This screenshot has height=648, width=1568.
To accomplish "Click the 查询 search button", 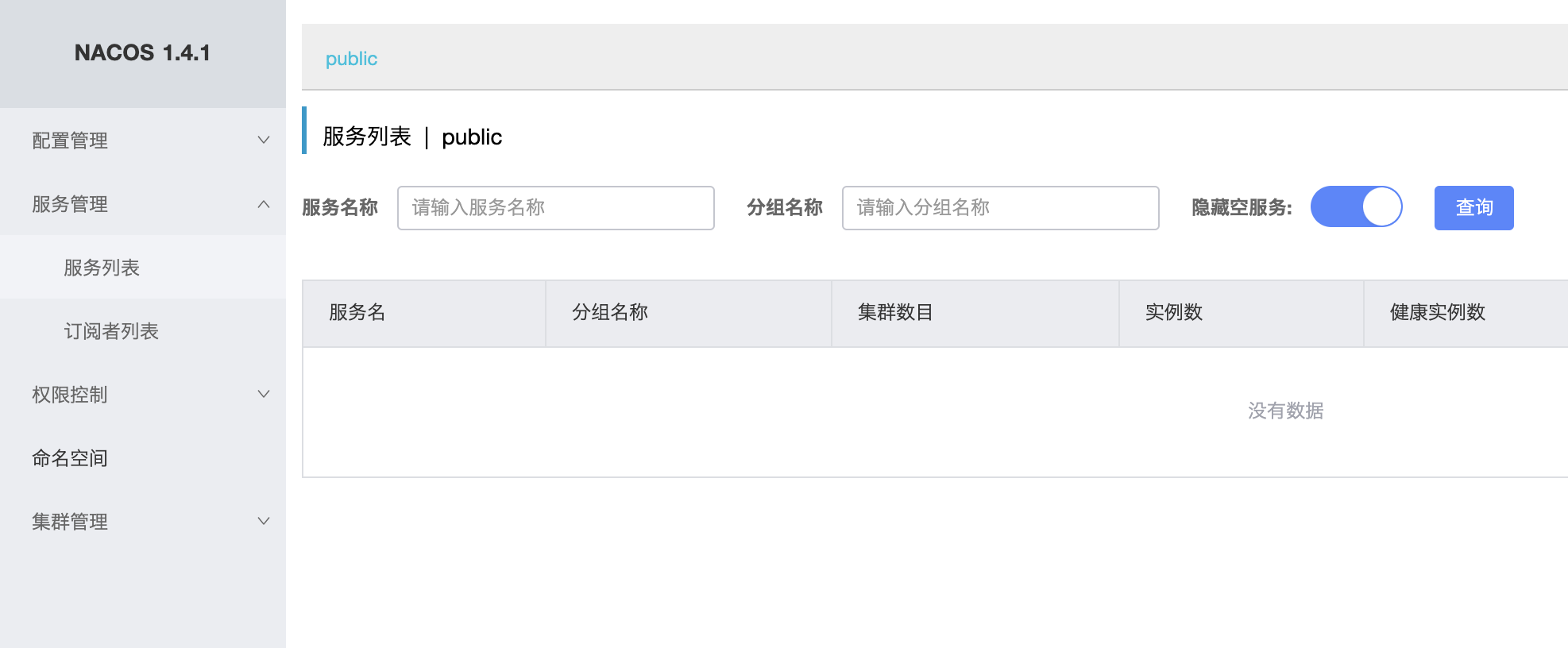I will point(1473,208).
